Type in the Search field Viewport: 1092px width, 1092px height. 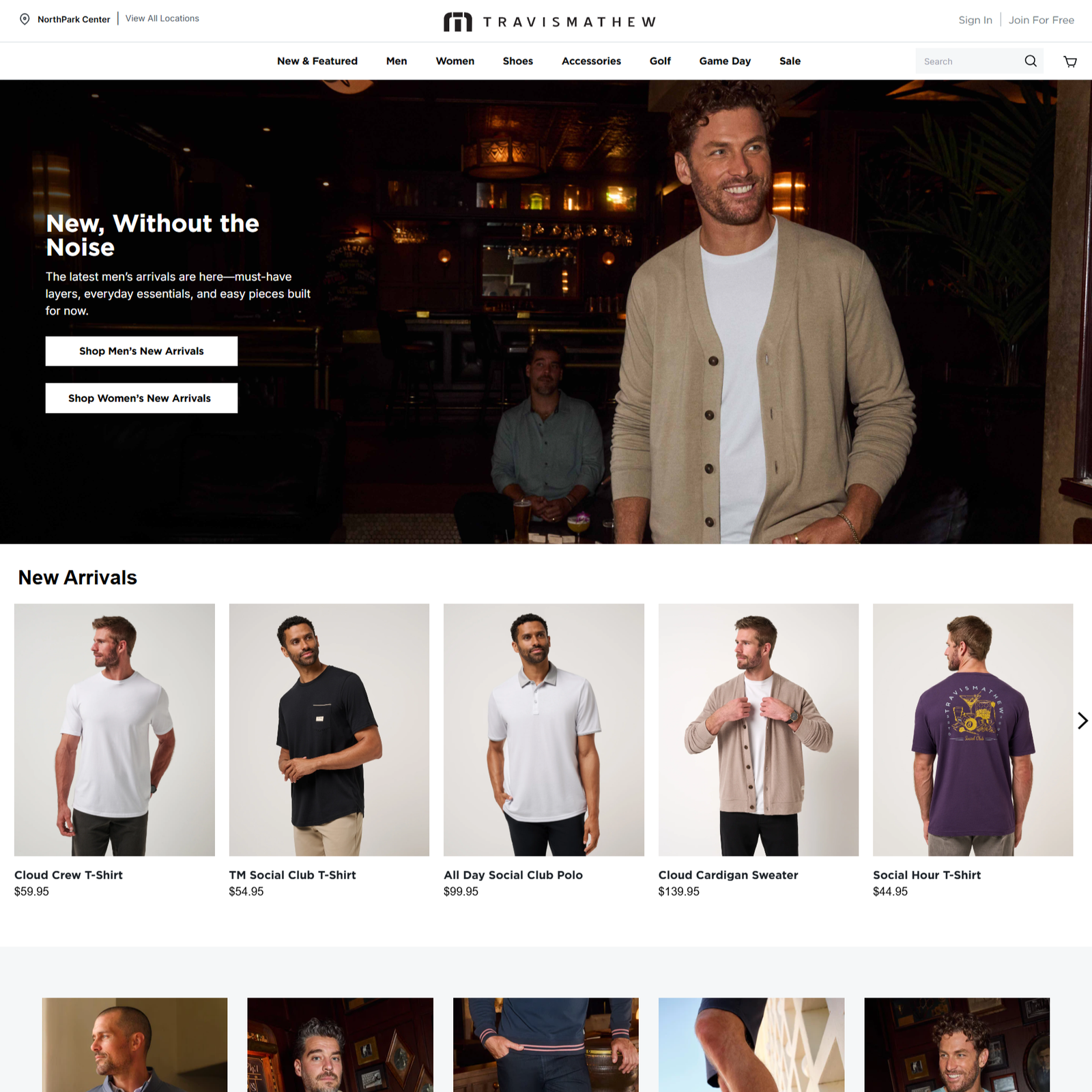point(968,61)
